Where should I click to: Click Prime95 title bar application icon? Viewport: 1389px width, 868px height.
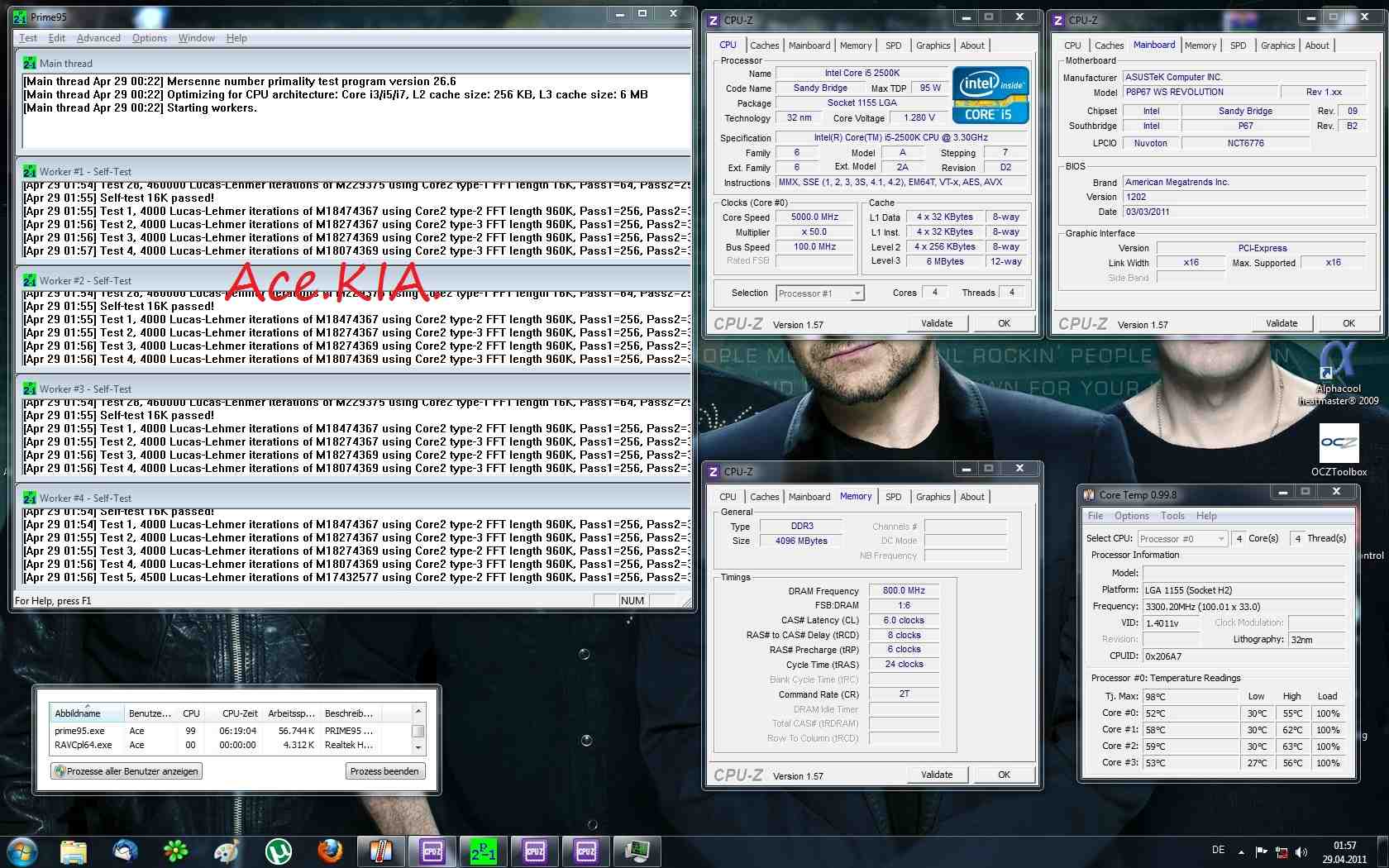tap(20, 17)
